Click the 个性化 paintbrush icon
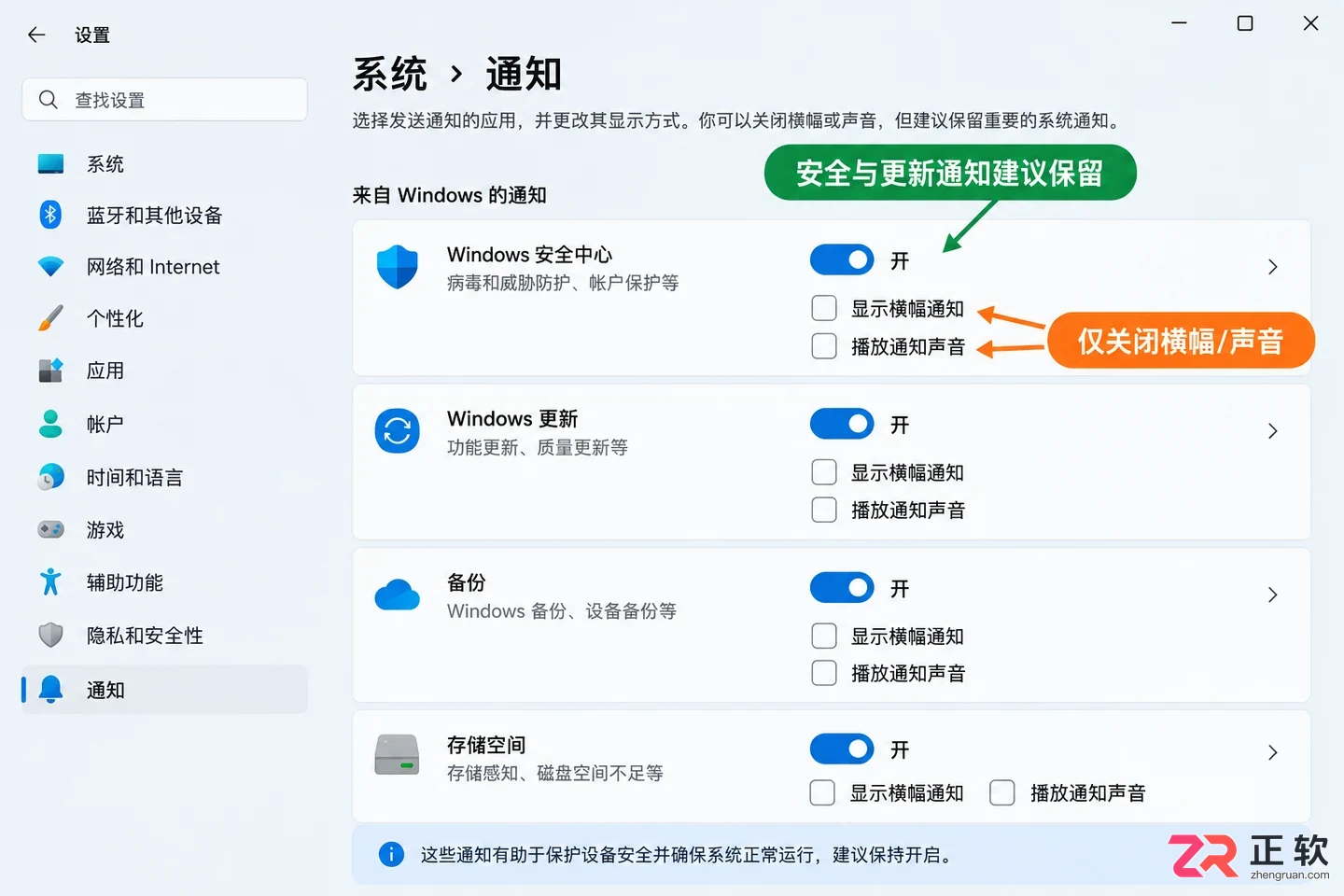Viewport: 1344px width, 896px height. tap(50, 318)
